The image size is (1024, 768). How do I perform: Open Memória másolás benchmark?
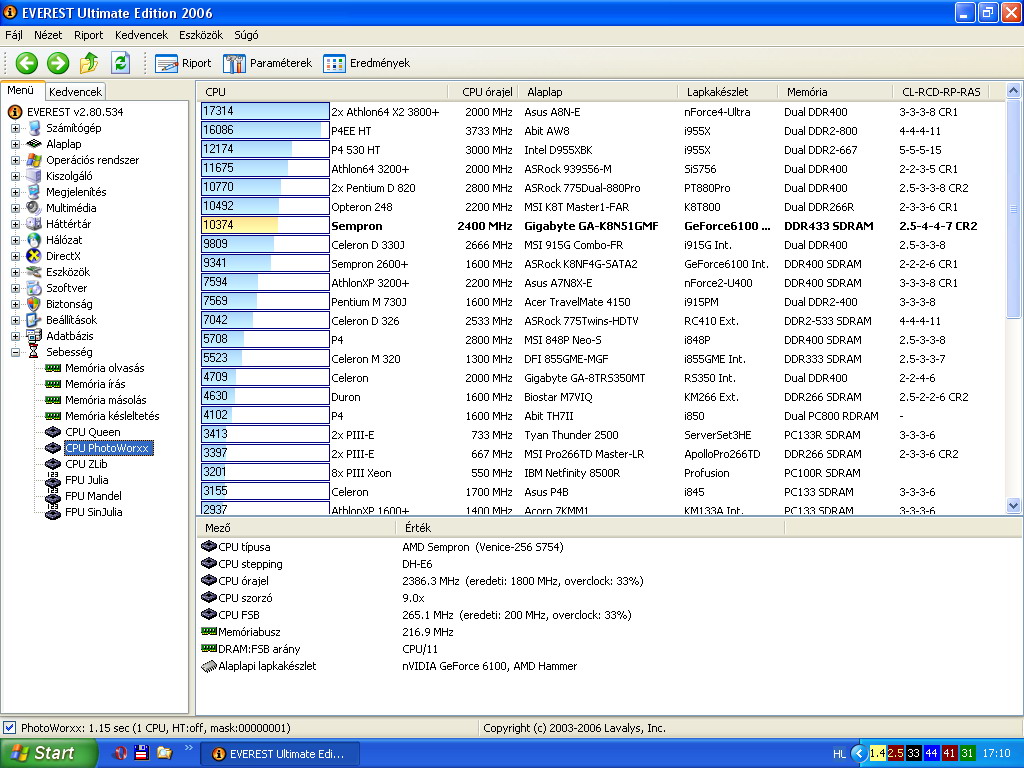pyautogui.click(x=105, y=400)
